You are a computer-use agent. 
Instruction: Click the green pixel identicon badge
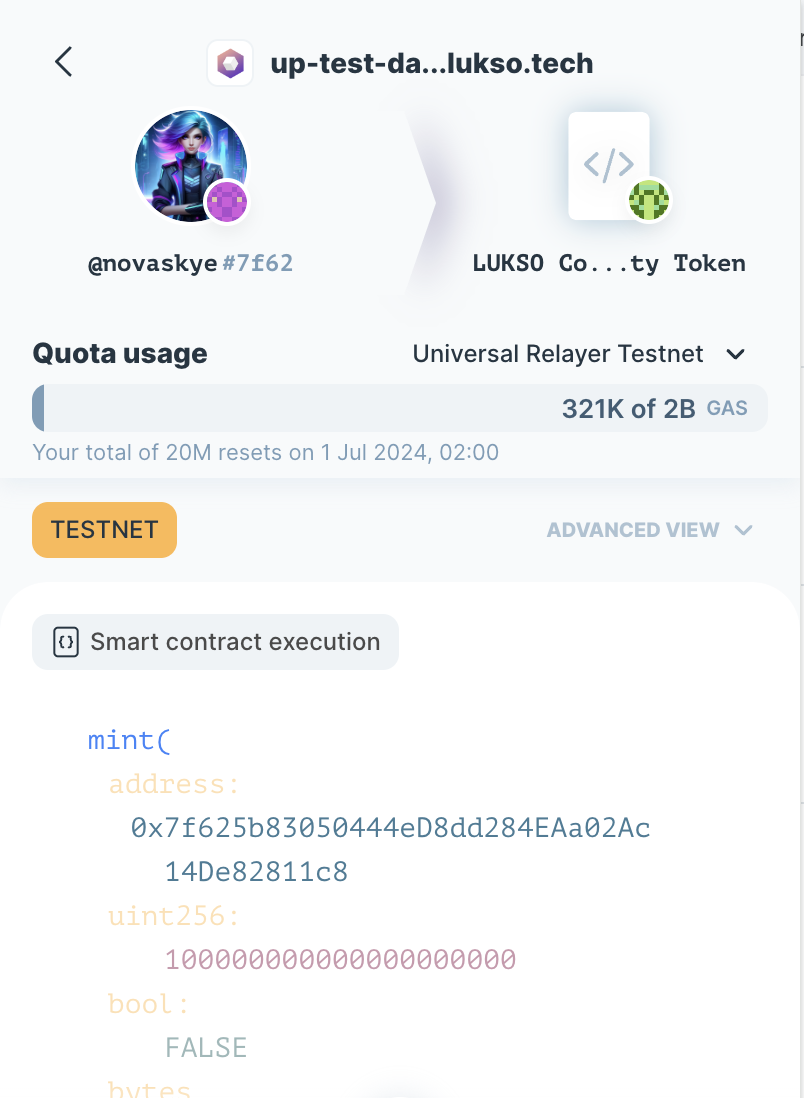click(649, 201)
